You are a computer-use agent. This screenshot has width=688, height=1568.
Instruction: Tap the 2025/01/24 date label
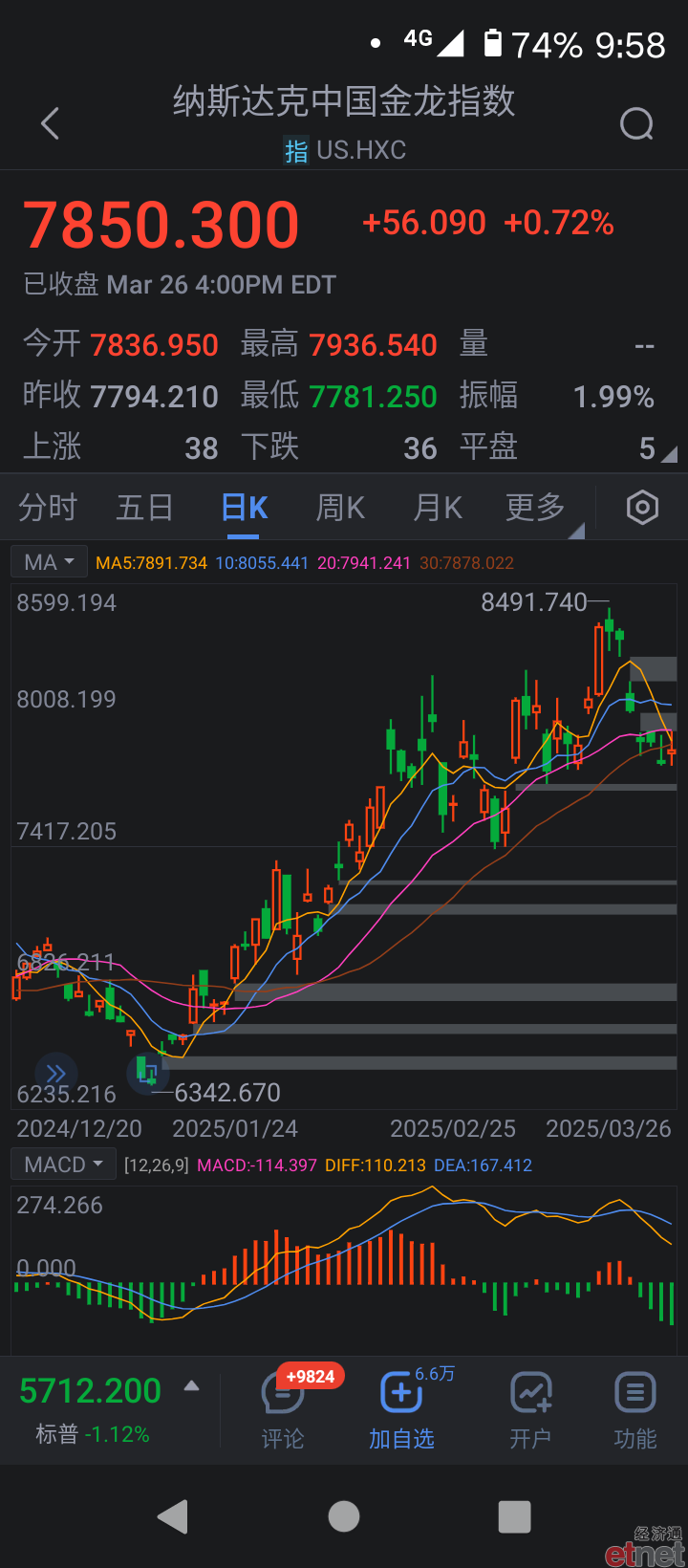[235, 1129]
